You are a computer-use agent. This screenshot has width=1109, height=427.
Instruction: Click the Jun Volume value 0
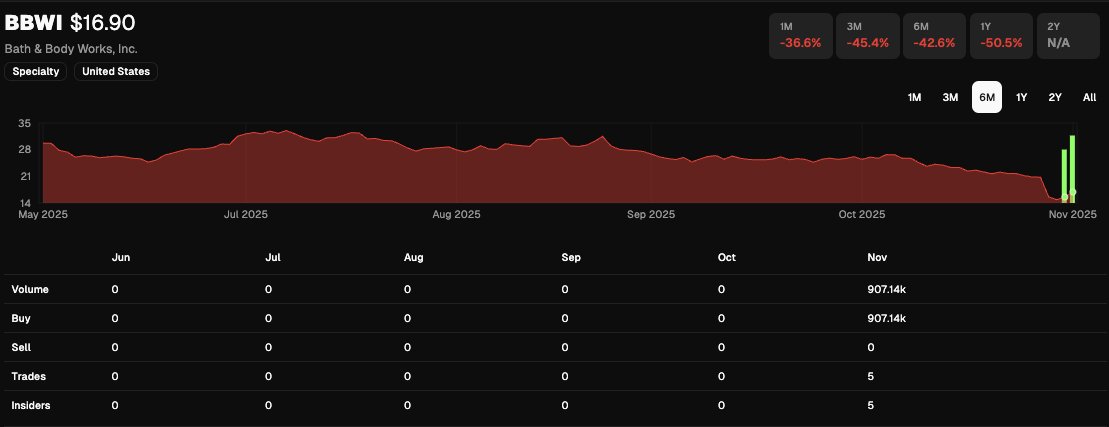(x=115, y=289)
